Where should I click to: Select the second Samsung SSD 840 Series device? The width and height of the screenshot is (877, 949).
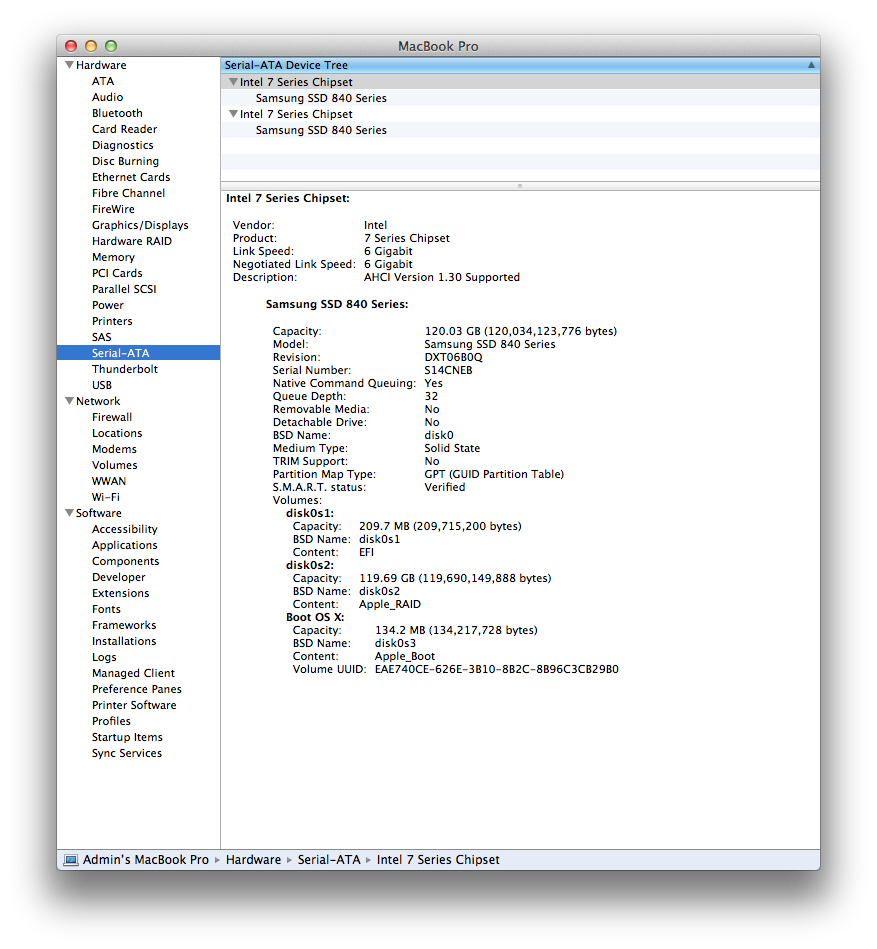tap(321, 130)
